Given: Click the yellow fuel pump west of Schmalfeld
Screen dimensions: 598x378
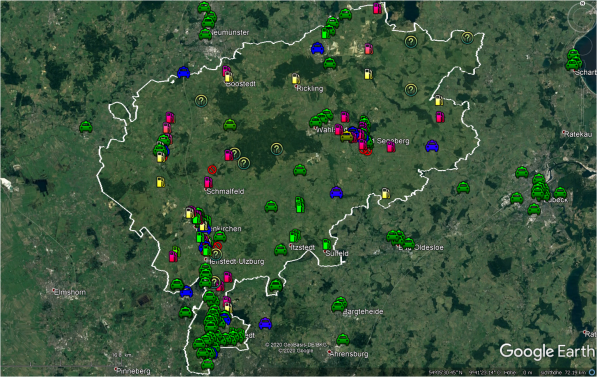Looking at the screenshot, I should pyautogui.click(x=161, y=182).
